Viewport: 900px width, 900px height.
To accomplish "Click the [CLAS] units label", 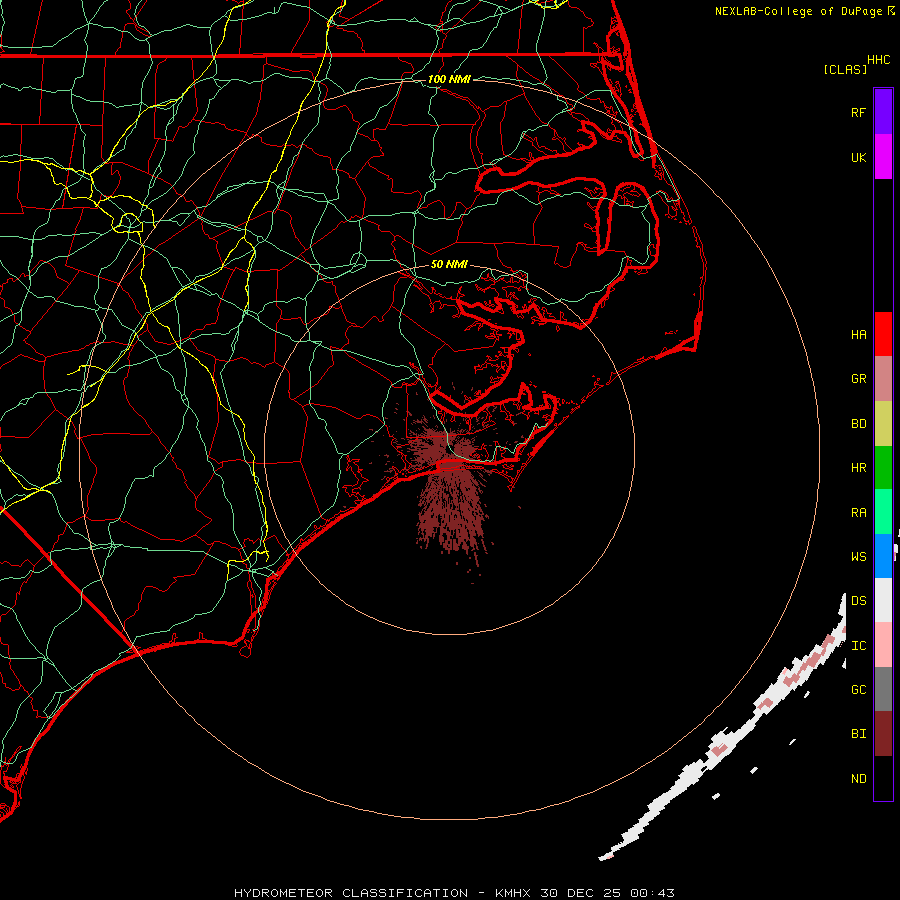I will tap(845, 69).
